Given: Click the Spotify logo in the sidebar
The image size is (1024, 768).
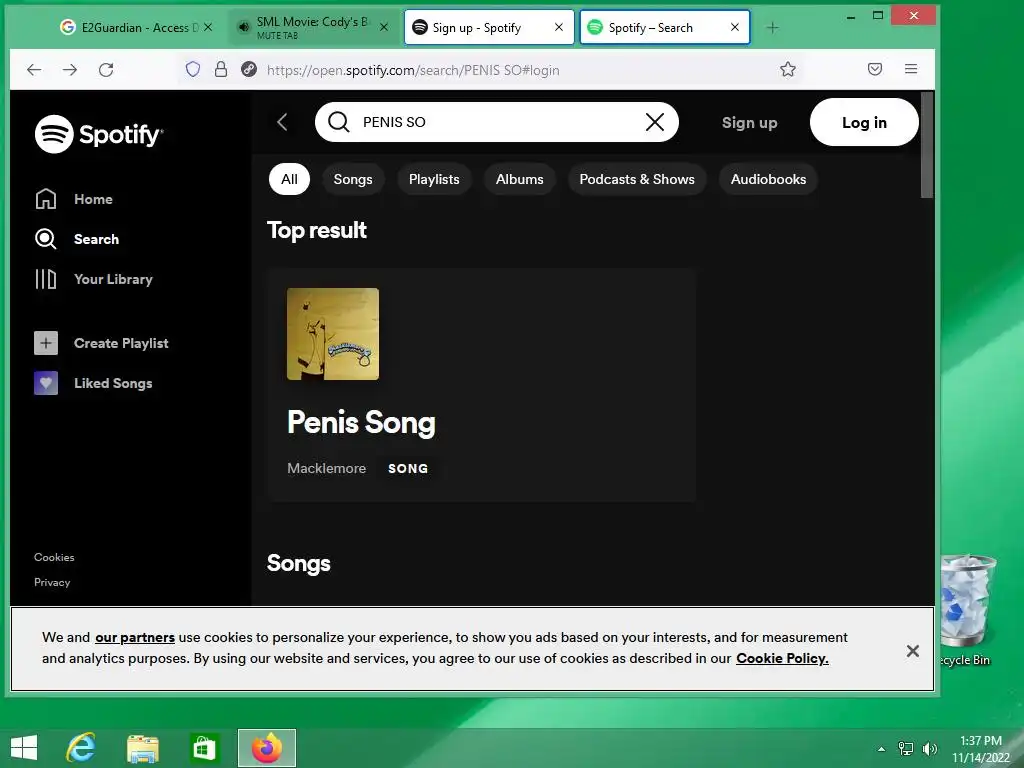Looking at the screenshot, I should point(99,135).
